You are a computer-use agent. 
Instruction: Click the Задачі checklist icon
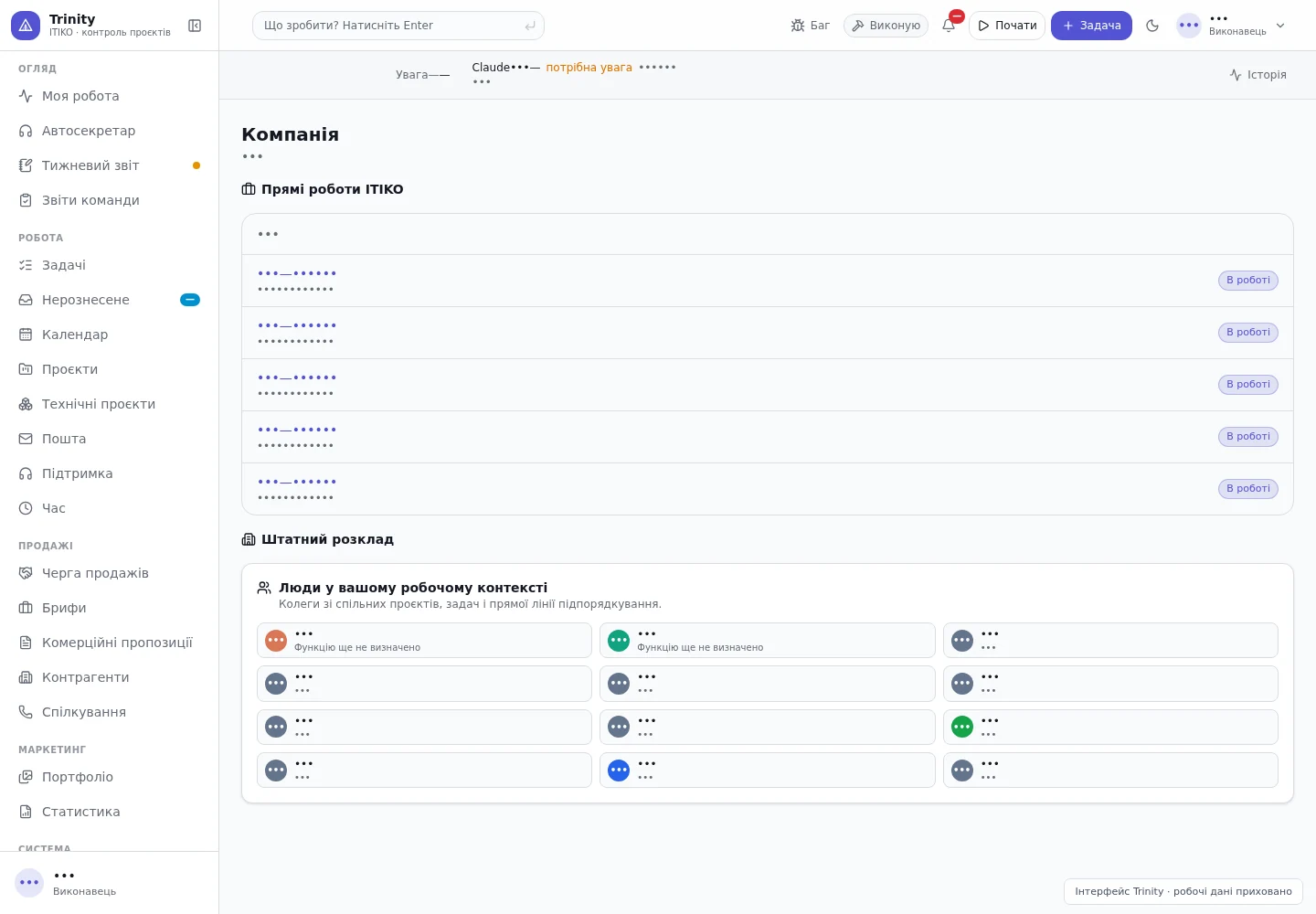coord(26,265)
